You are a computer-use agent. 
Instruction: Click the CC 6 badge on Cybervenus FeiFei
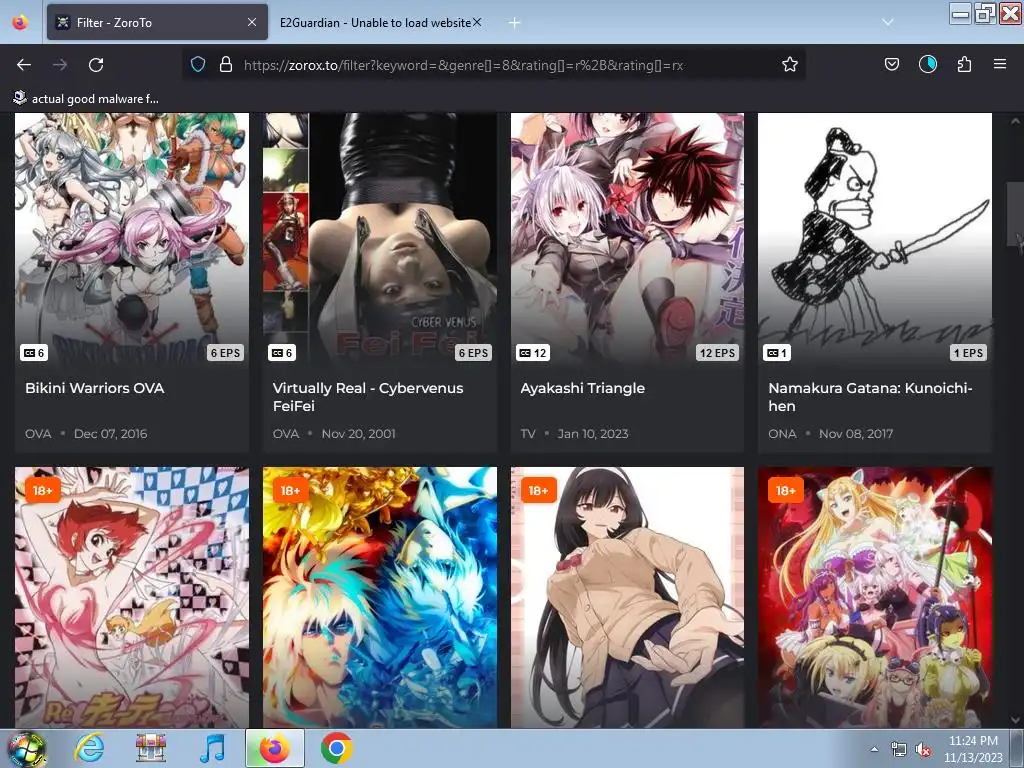(x=282, y=353)
